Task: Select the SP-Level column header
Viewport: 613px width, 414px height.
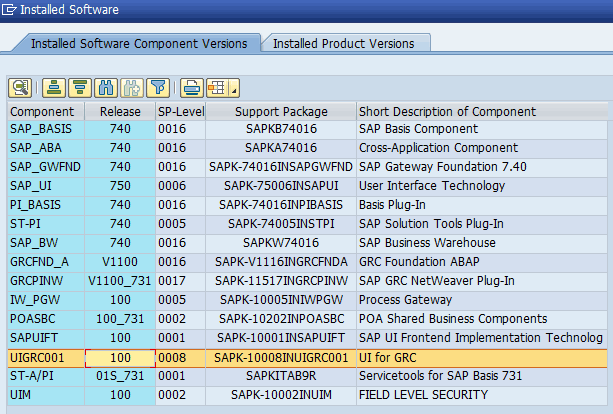Action: [180, 111]
